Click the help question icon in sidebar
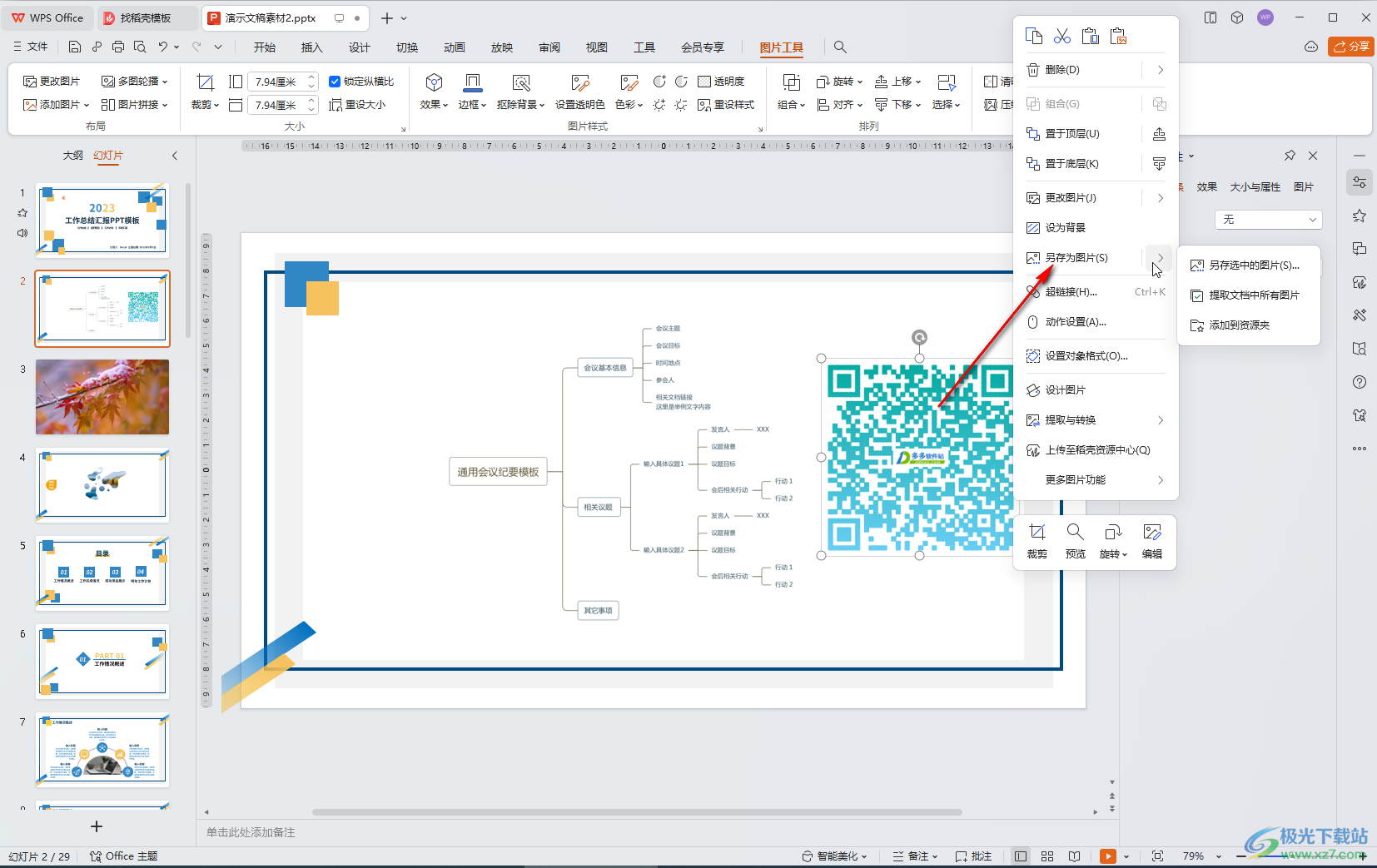 click(x=1360, y=382)
